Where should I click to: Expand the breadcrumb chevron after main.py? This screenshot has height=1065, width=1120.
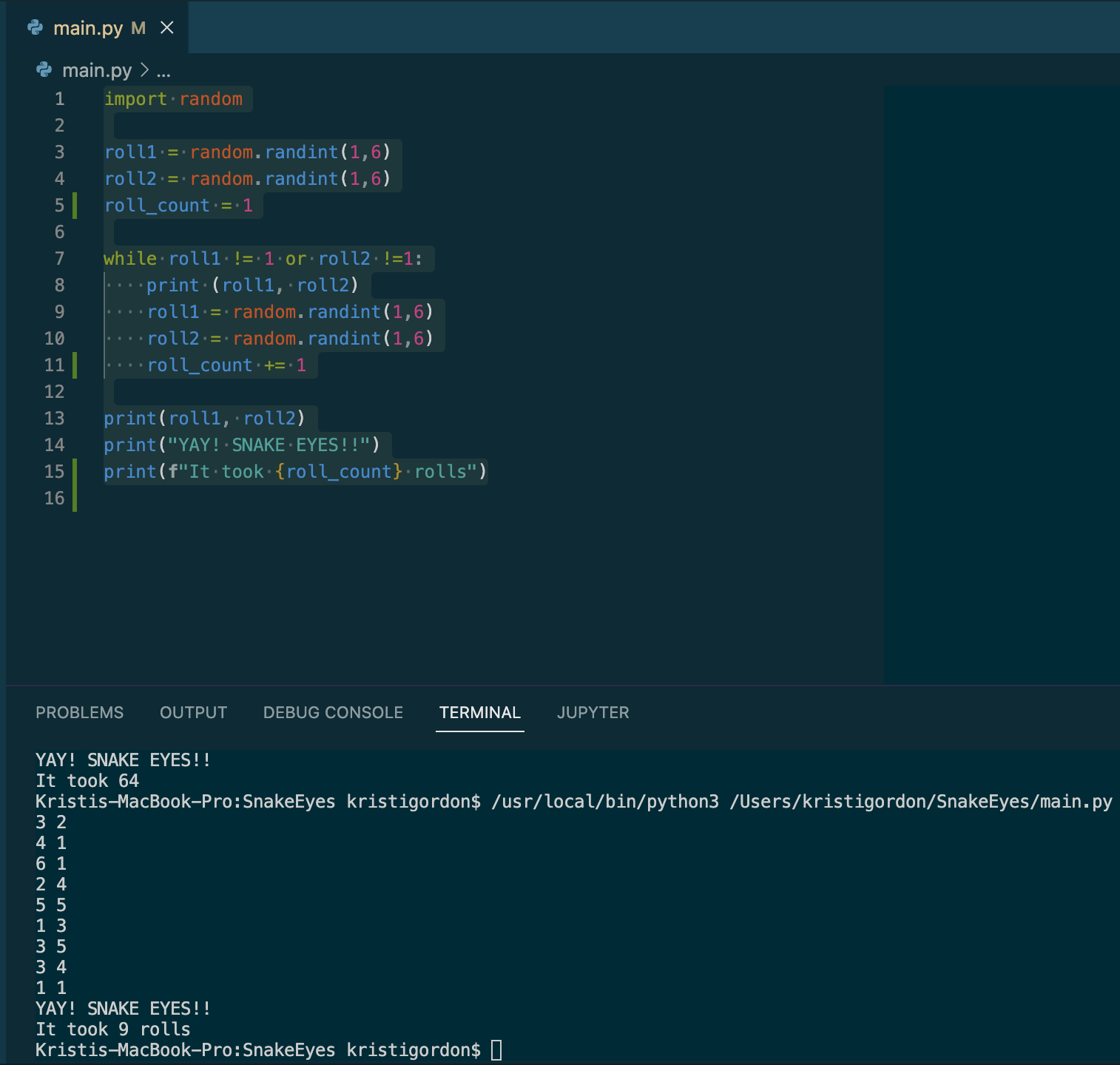pyautogui.click(x=143, y=71)
